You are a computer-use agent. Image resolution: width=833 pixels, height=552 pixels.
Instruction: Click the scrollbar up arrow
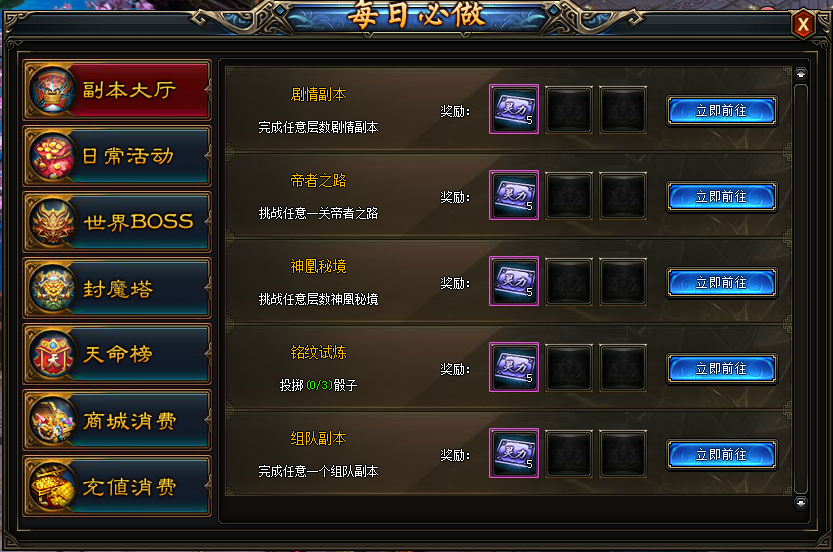[x=801, y=74]
